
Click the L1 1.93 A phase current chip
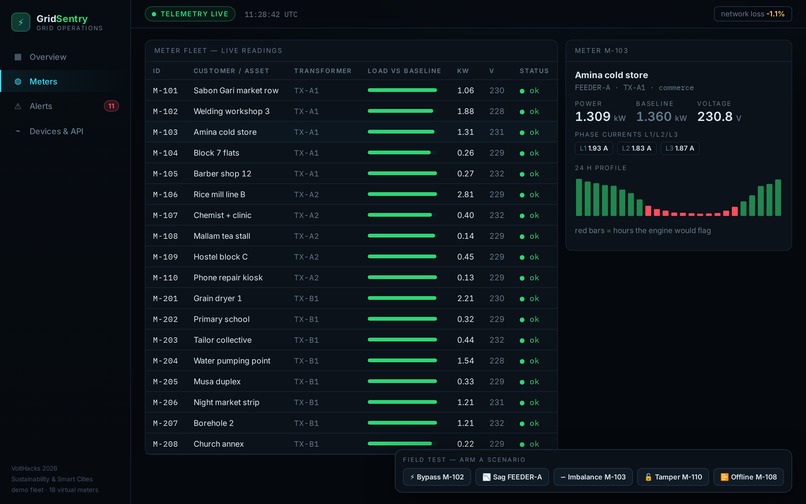(594, 148)
